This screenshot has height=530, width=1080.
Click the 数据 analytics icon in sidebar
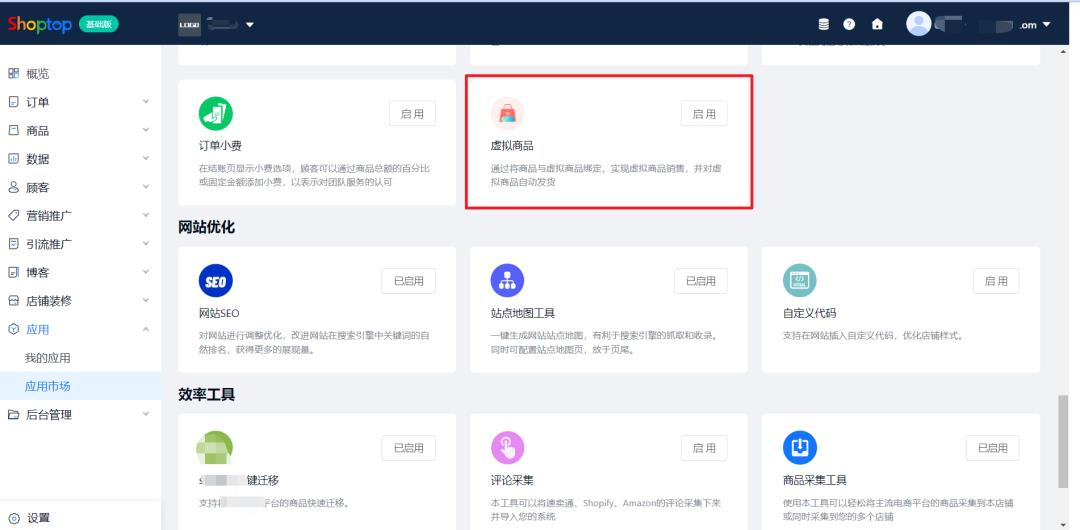coord(13,159)
